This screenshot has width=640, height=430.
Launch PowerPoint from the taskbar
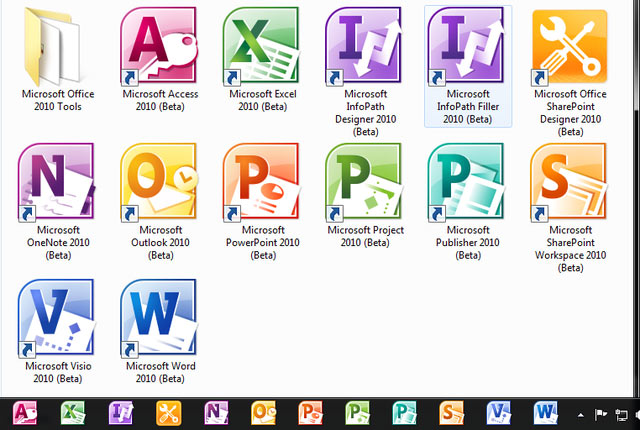point(310,413)
